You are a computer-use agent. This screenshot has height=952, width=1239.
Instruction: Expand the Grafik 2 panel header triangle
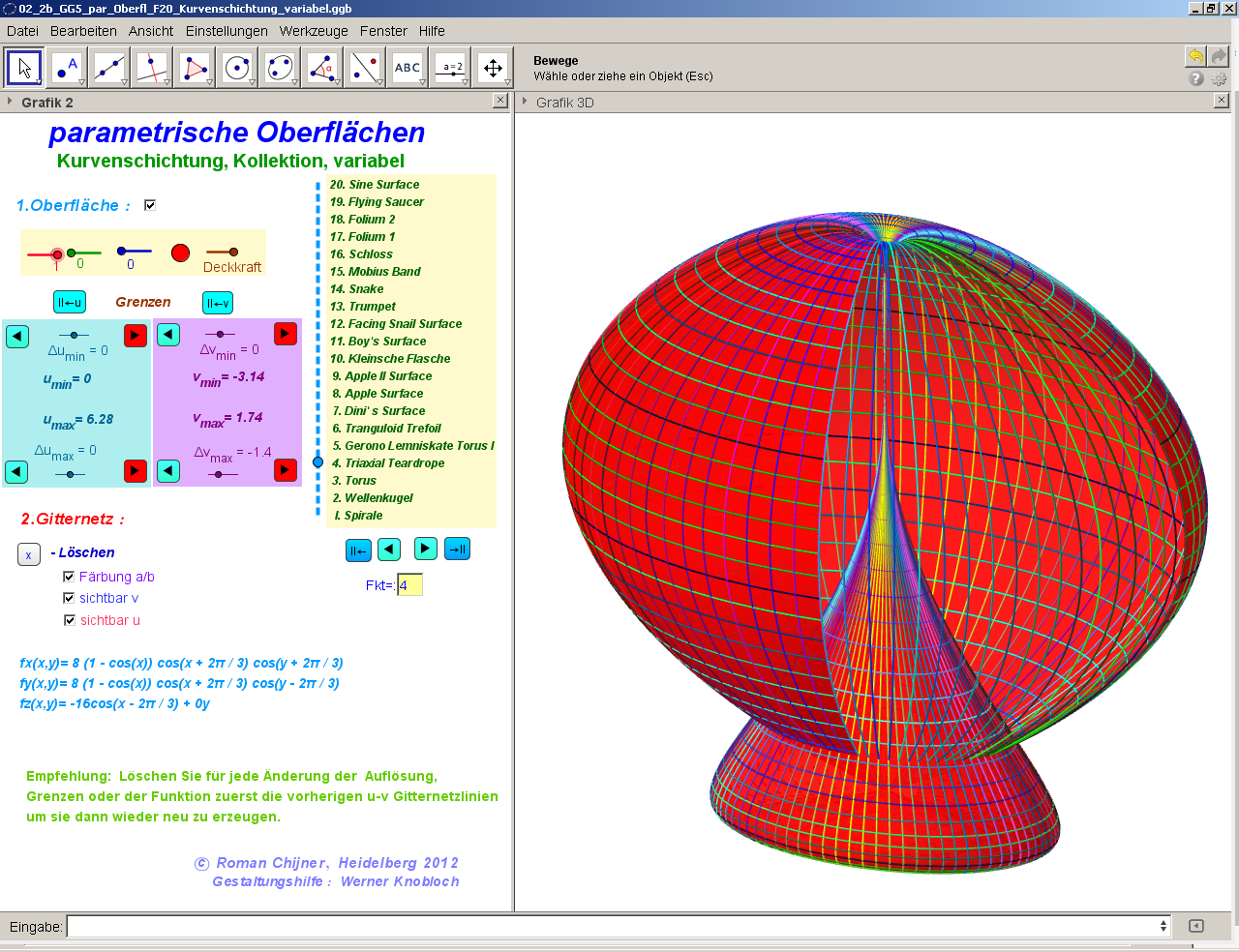pos(10,102)
